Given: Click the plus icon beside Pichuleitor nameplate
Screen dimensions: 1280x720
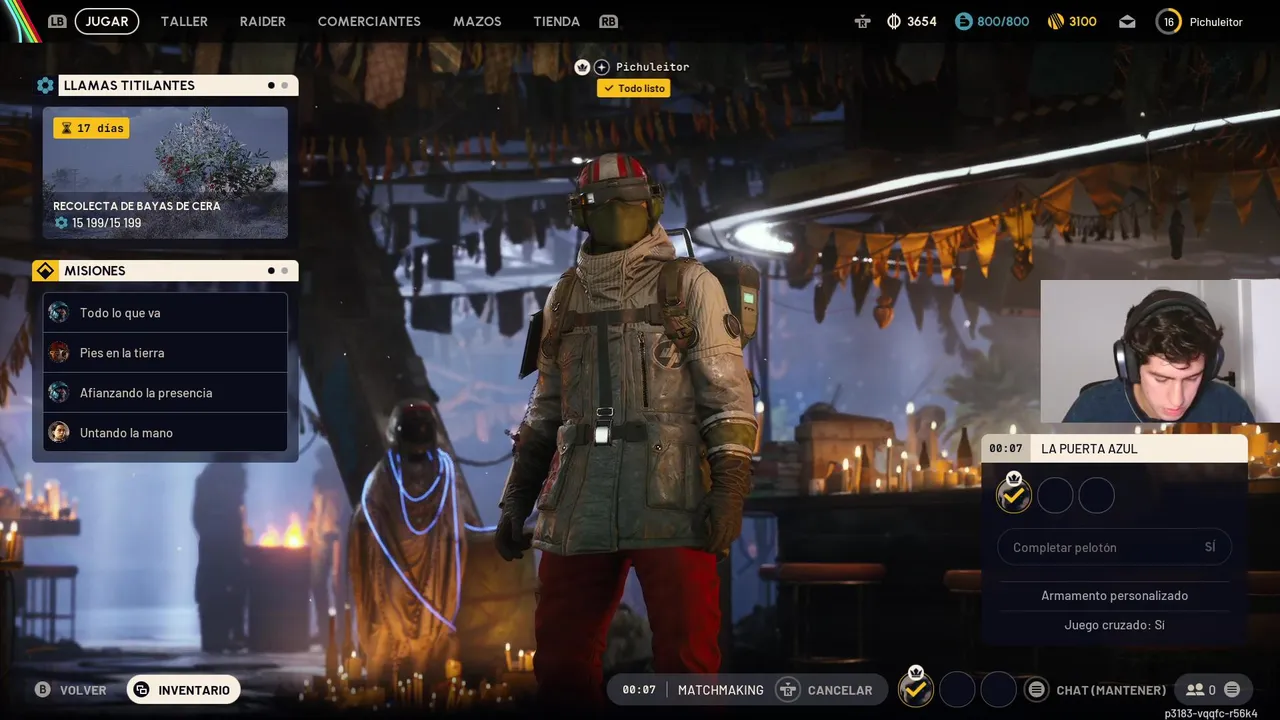Looking at the screenshot, I should (601, 67).
